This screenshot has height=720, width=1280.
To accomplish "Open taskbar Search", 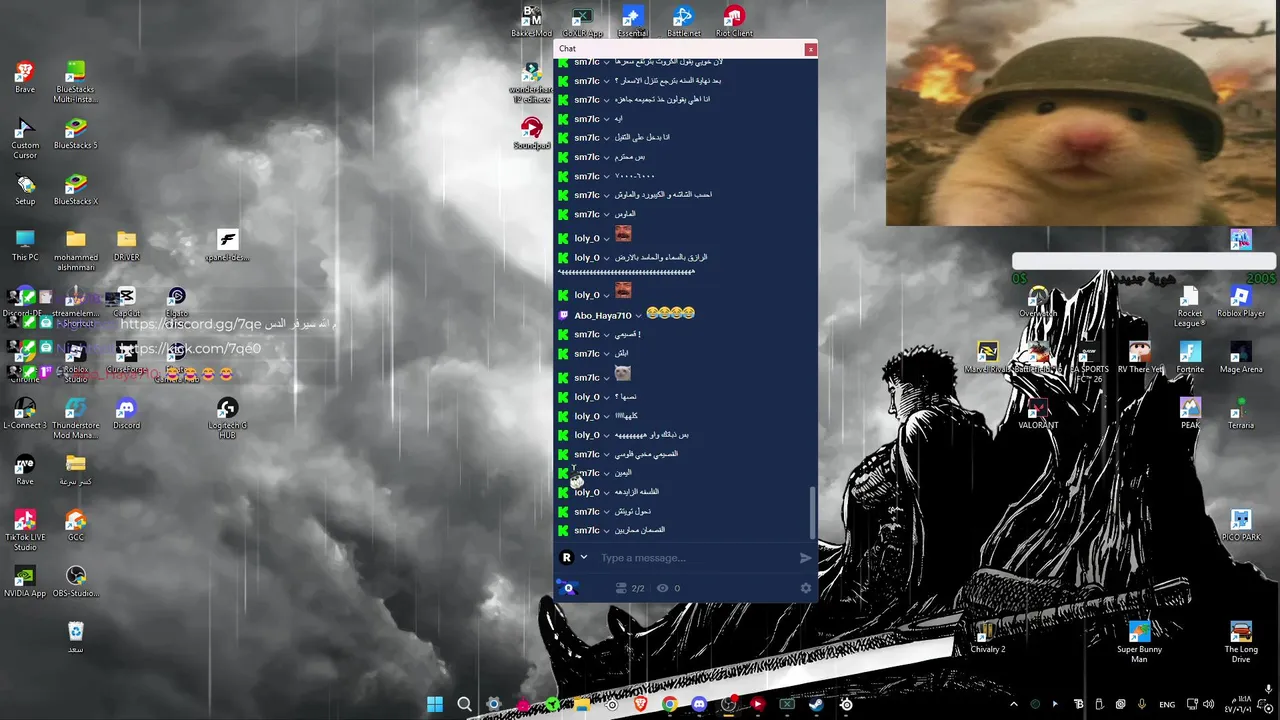I will [464, 704].
